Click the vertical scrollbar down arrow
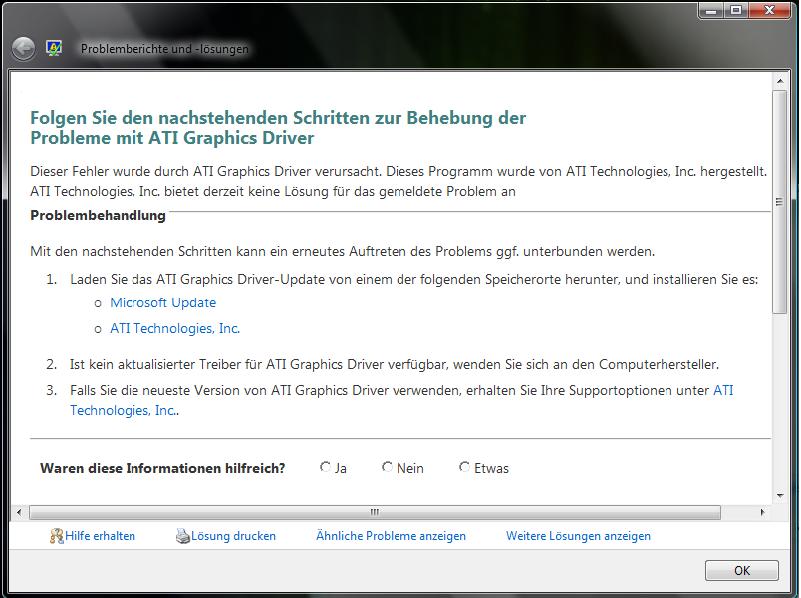 780,496
